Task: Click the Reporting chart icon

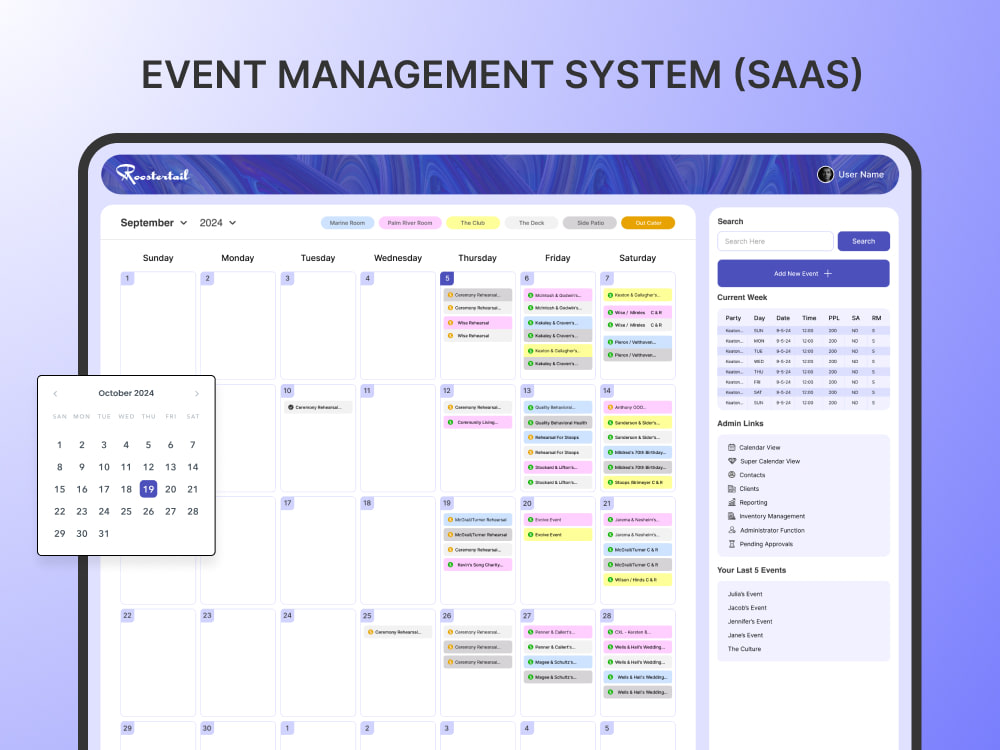Action: point(732,502)
